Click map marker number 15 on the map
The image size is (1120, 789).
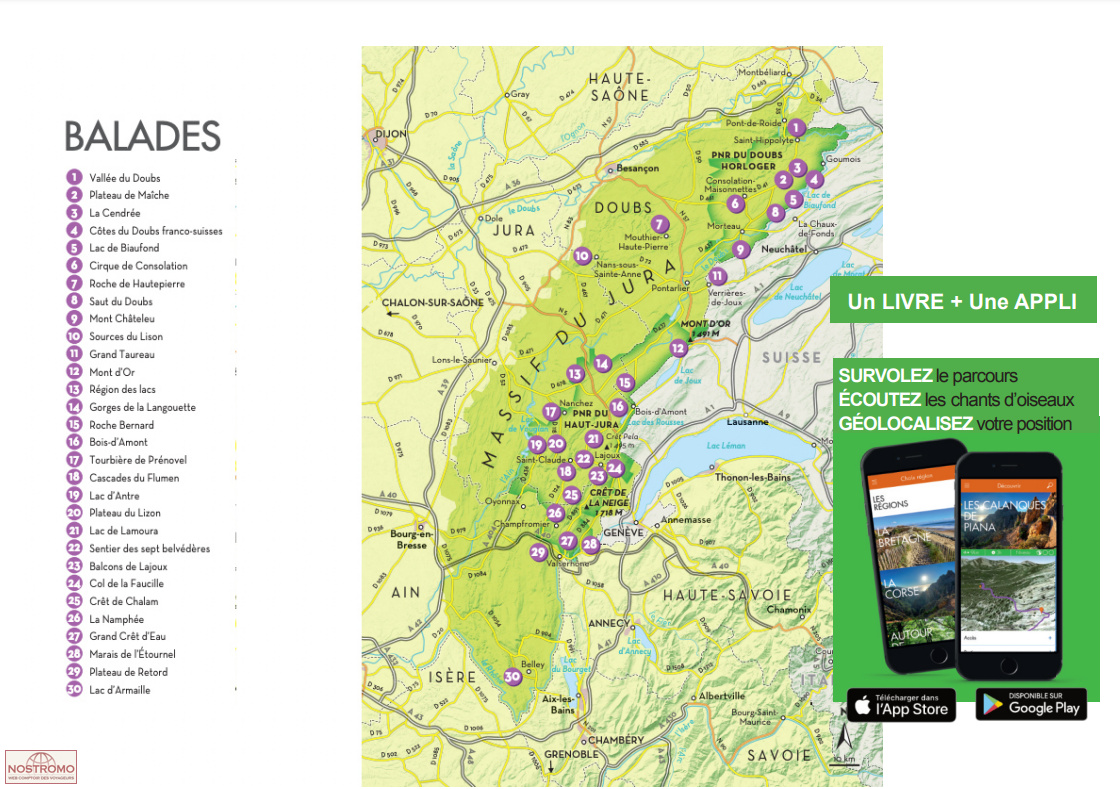pyautogui.click(x=625, y=383)
